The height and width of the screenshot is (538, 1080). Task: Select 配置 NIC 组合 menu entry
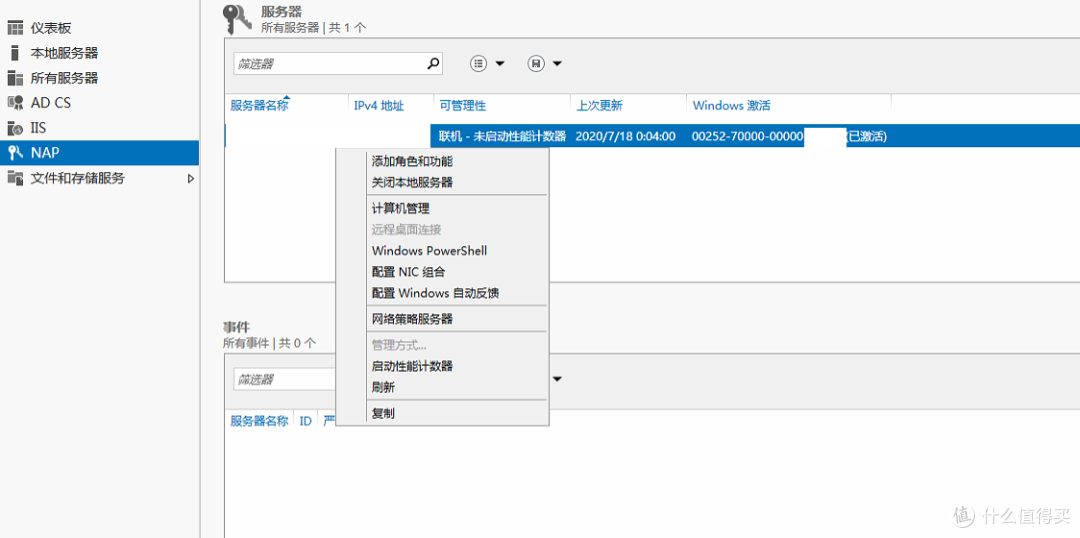pyautogui.click(x=408, y=272)
